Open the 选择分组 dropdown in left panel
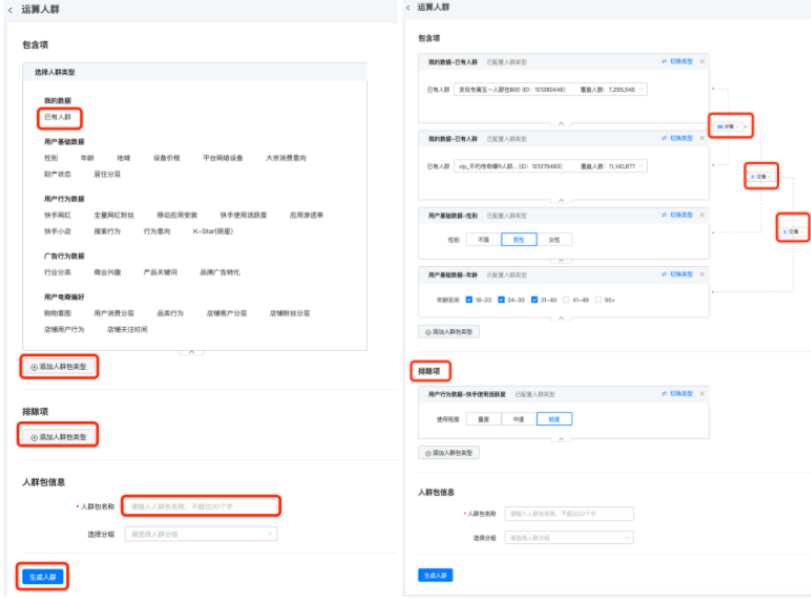 [198, 534]
